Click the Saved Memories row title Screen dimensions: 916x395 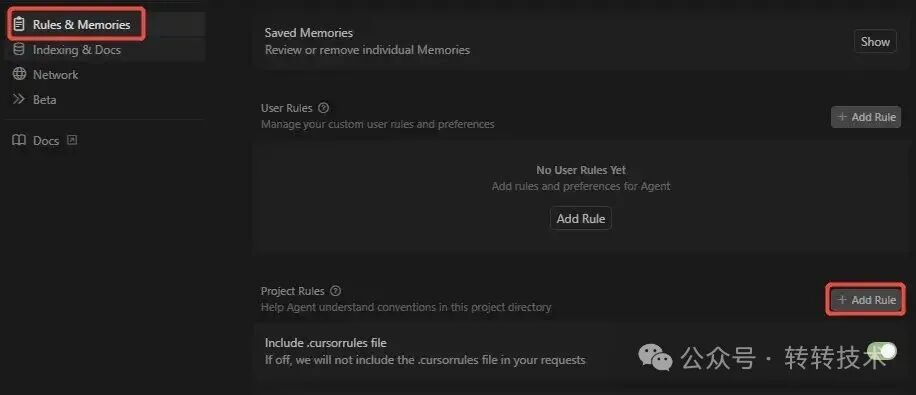click(x=308, y=33)
